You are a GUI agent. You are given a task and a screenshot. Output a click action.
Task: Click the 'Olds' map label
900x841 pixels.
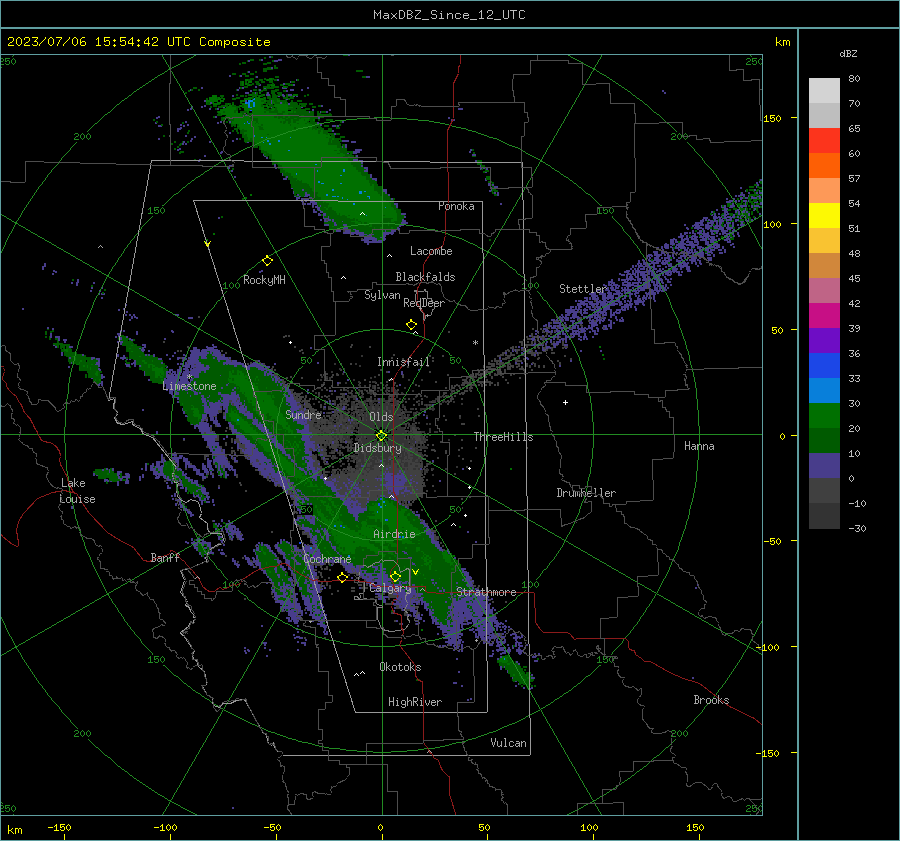coord(381,417)
